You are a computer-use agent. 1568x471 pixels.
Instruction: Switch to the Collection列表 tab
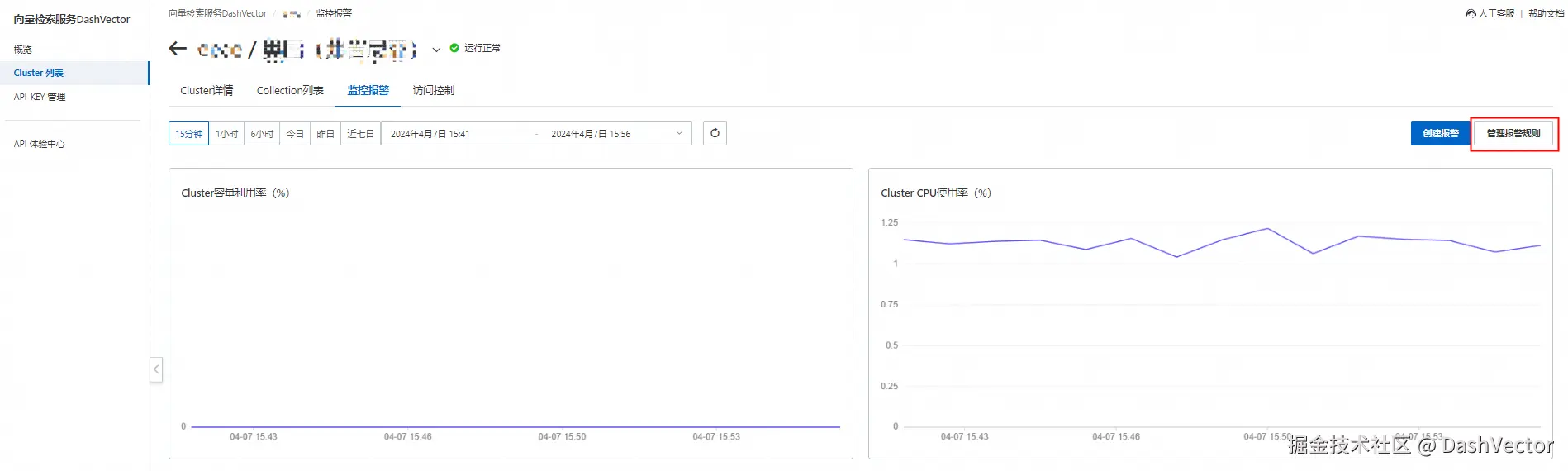(290, 90)
